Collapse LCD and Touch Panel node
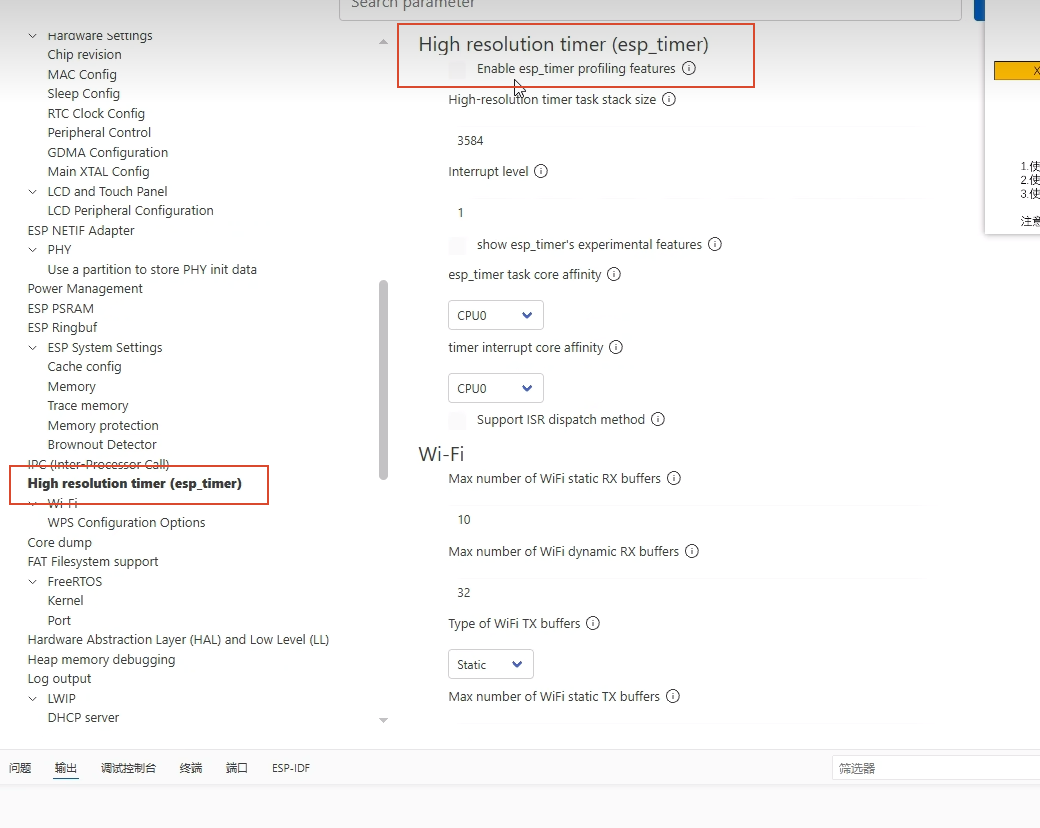The height and width of the screenshot is (828, 1040). [x=32, y=192]
